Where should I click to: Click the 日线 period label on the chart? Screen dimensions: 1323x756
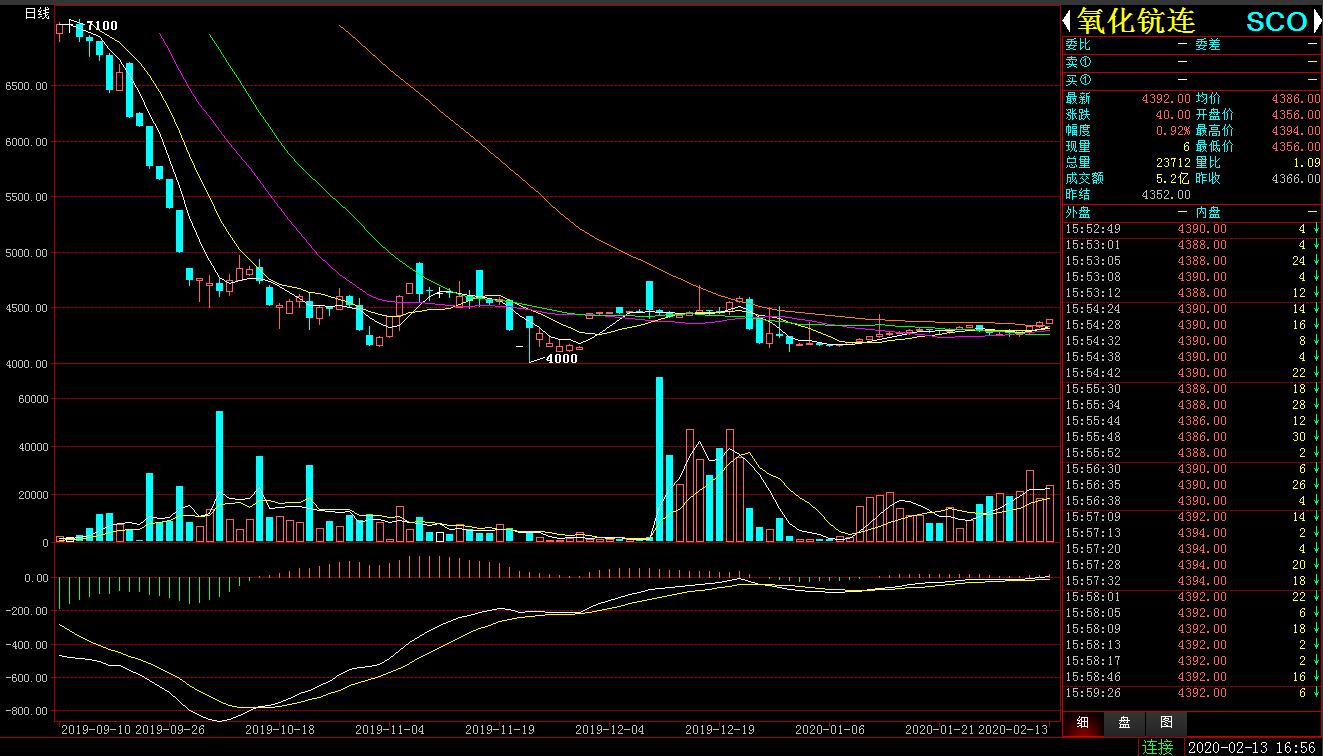click(x=37, y=13)
